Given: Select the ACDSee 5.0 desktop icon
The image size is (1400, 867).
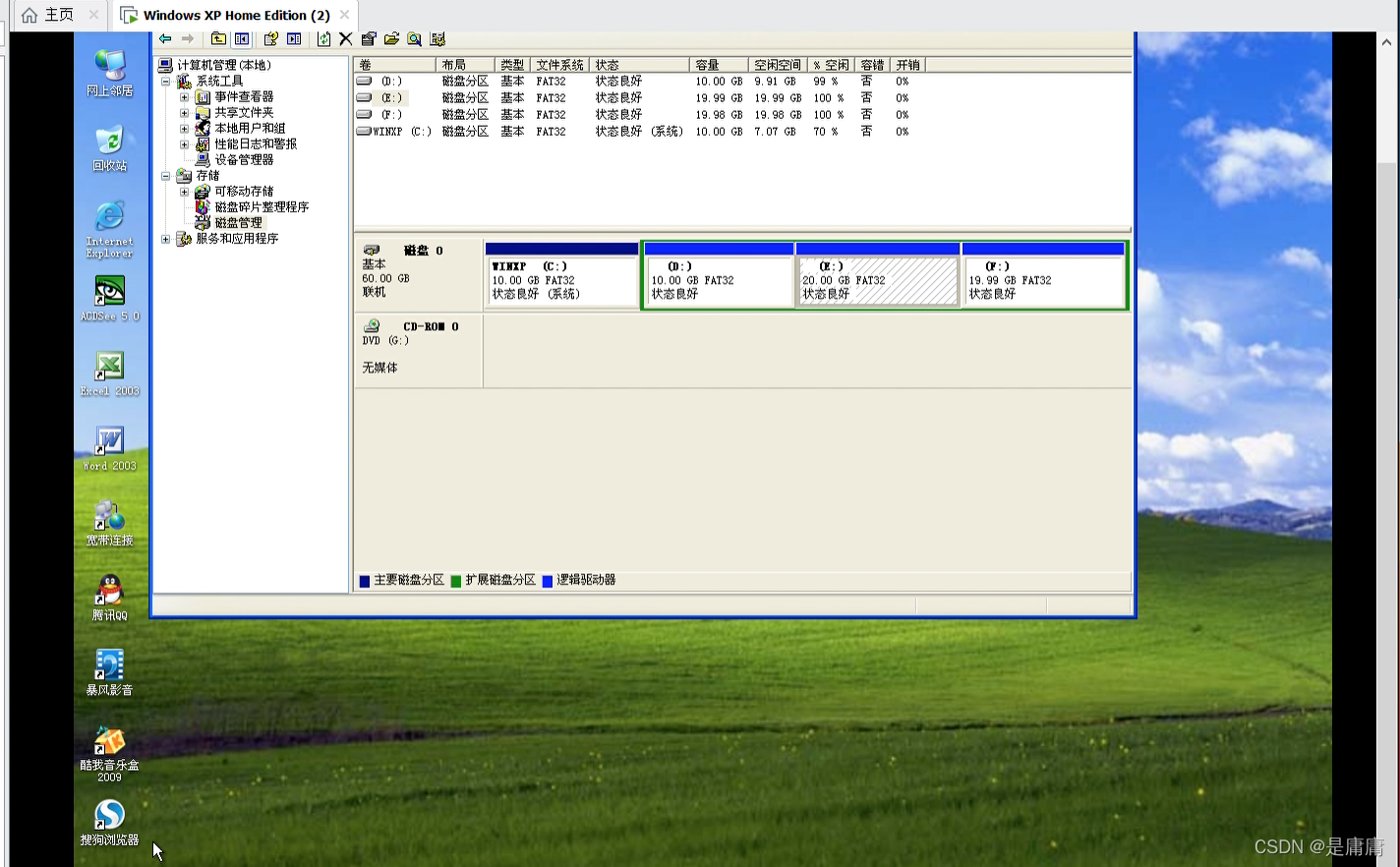Looking at the screenshot, I should pos(109,299).
